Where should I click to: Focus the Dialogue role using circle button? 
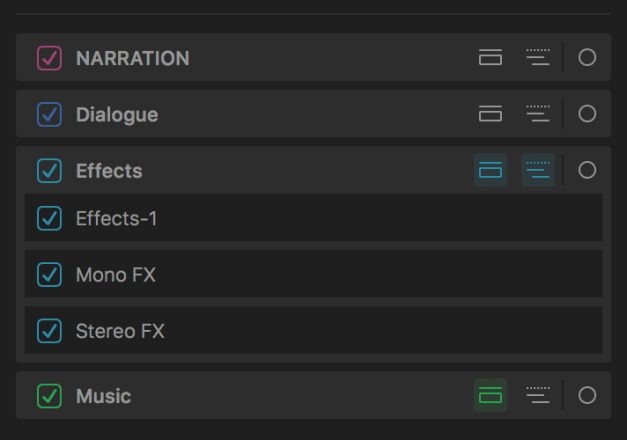pyautogui.click(x=587, y=114)
